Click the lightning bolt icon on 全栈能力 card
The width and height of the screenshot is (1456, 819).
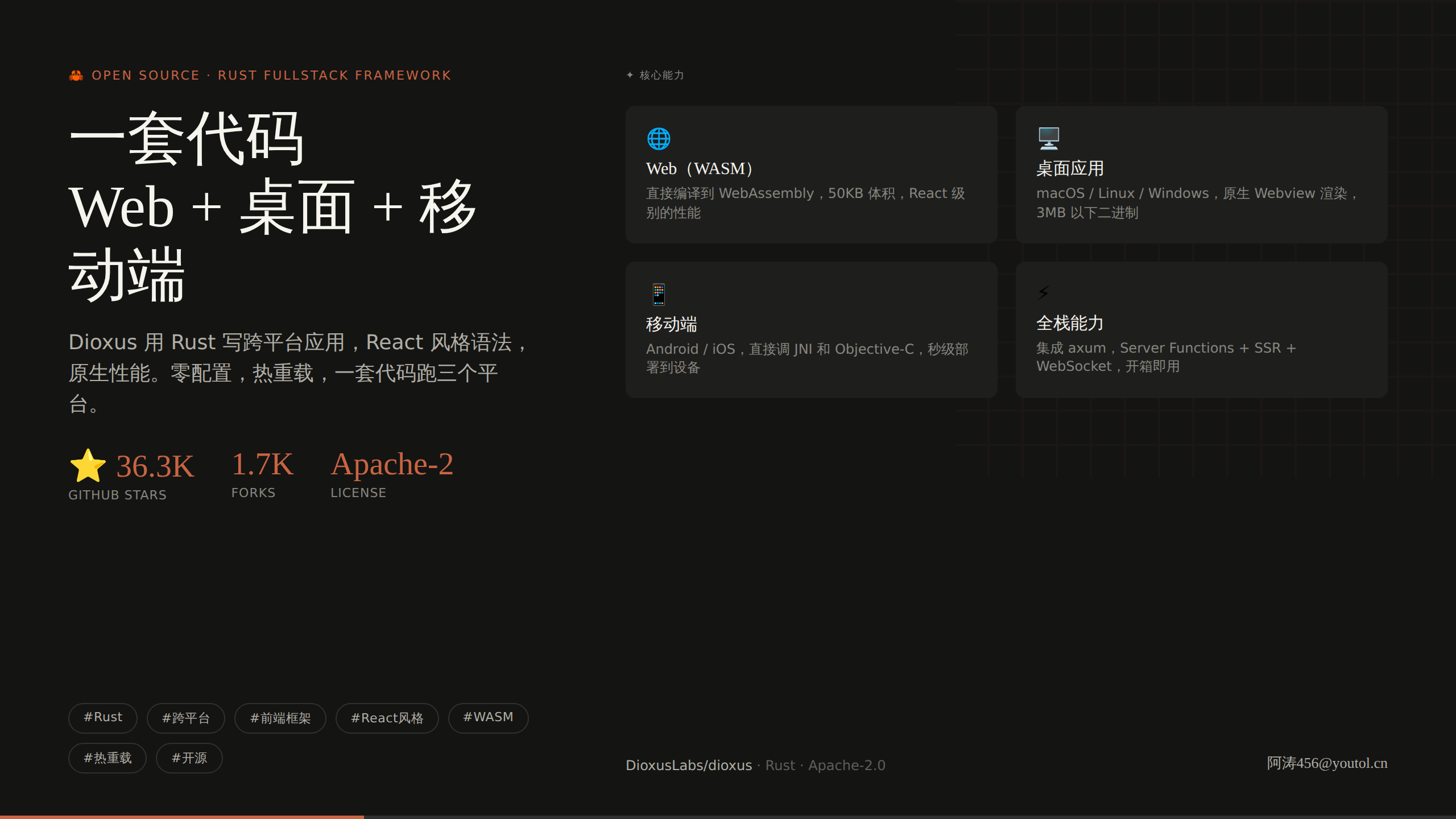[1043, 293]
